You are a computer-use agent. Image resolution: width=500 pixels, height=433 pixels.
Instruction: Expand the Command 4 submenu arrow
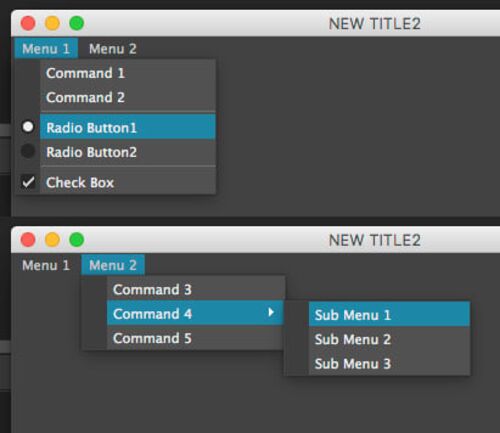click(271, 312)
